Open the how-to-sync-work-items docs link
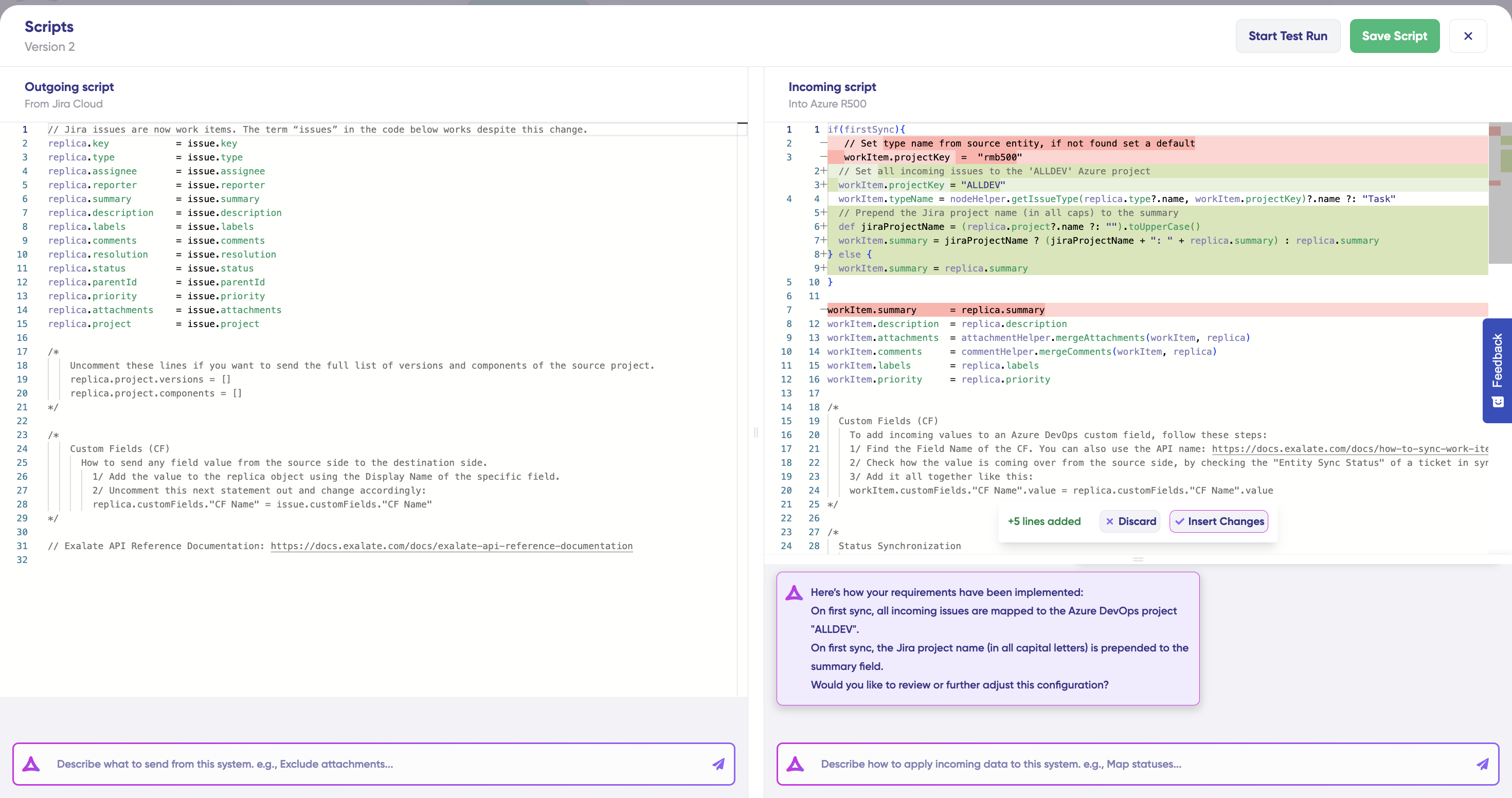 pyautogui.click(x=1350, y=449)
